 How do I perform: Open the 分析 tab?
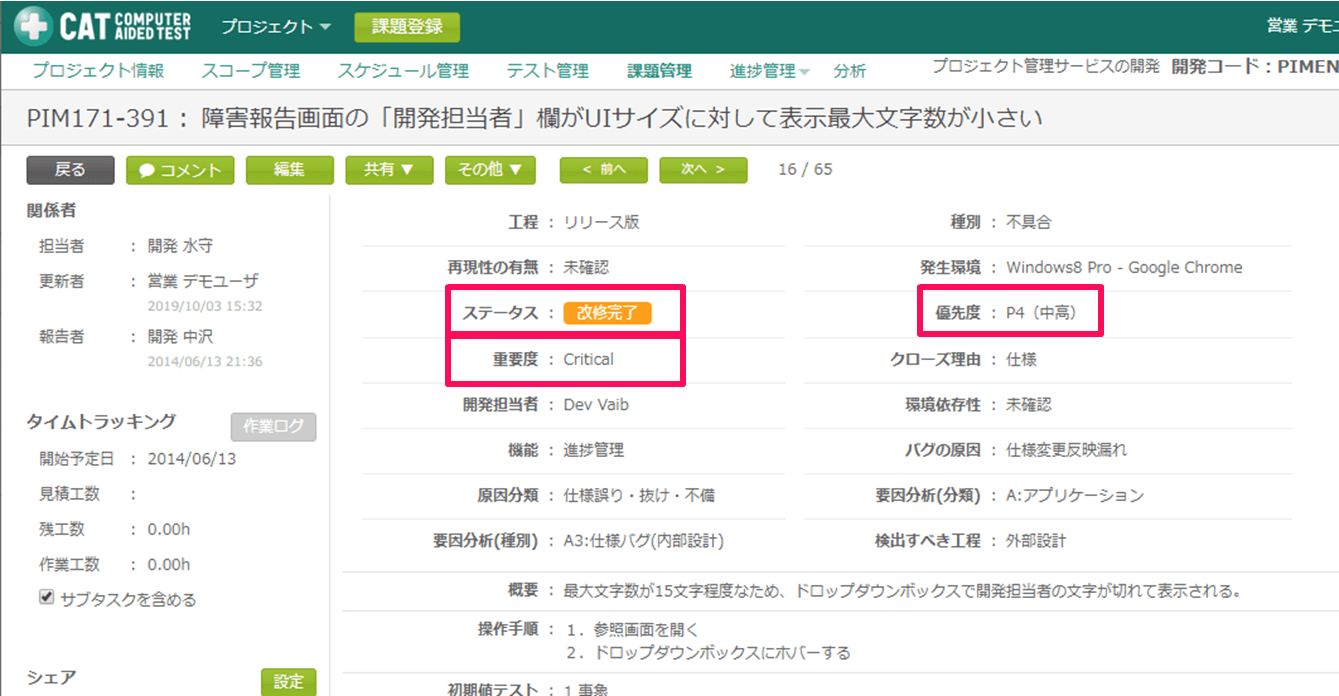(x=850, y=71)
